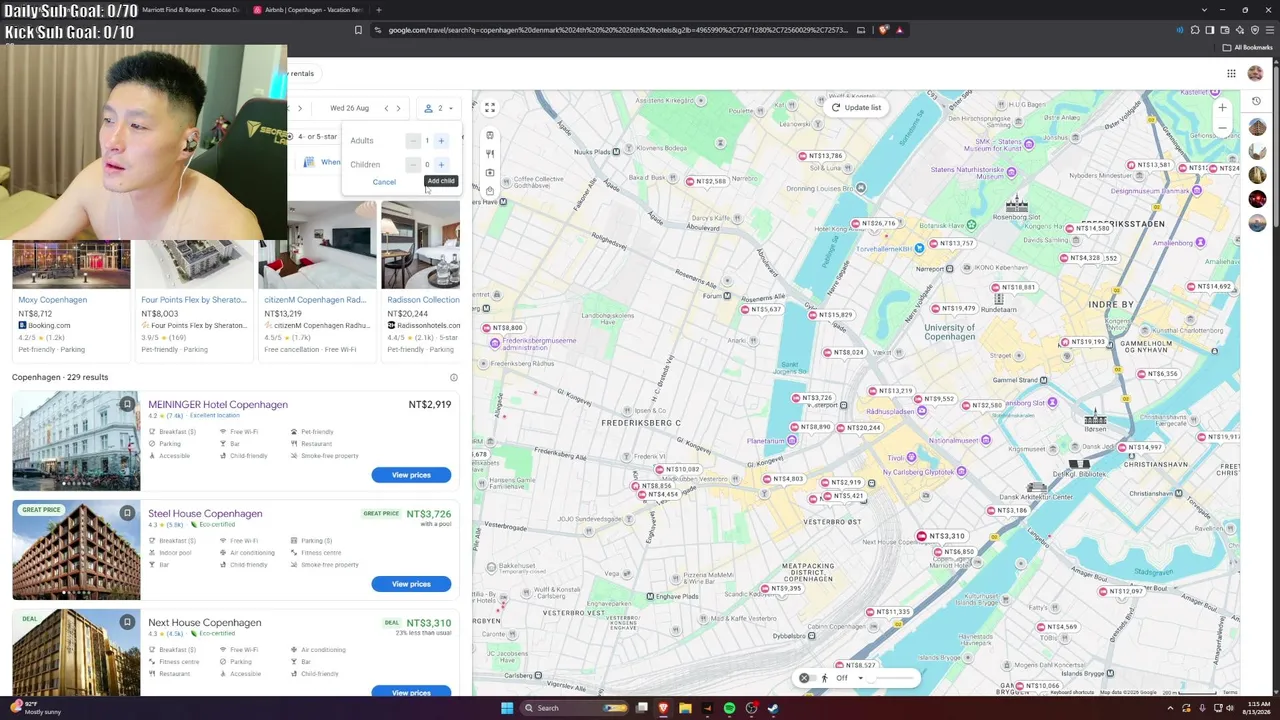Click the Update list button

(856, 108)
